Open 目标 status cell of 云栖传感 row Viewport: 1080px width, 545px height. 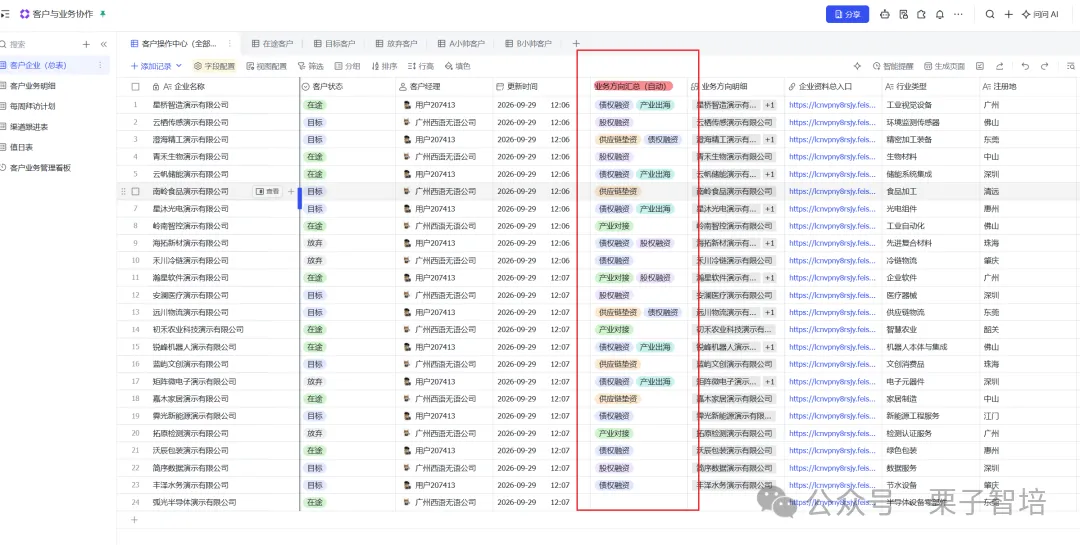click(348, 123)
